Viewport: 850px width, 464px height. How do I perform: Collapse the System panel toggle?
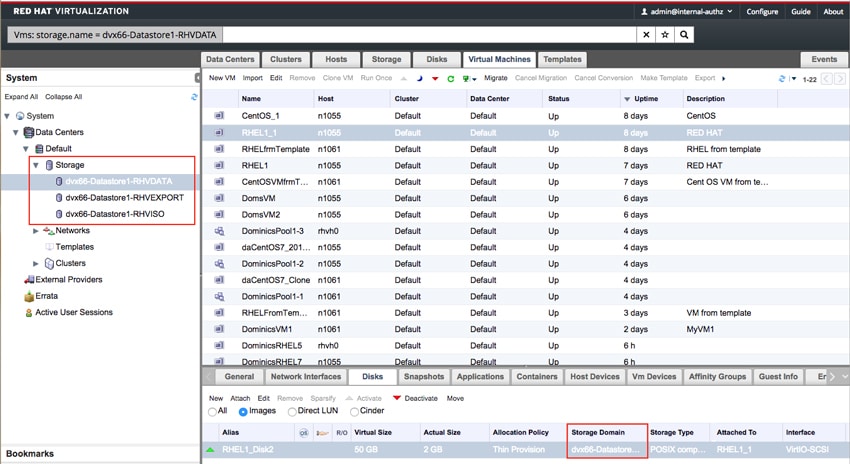(x=198, y=78)
